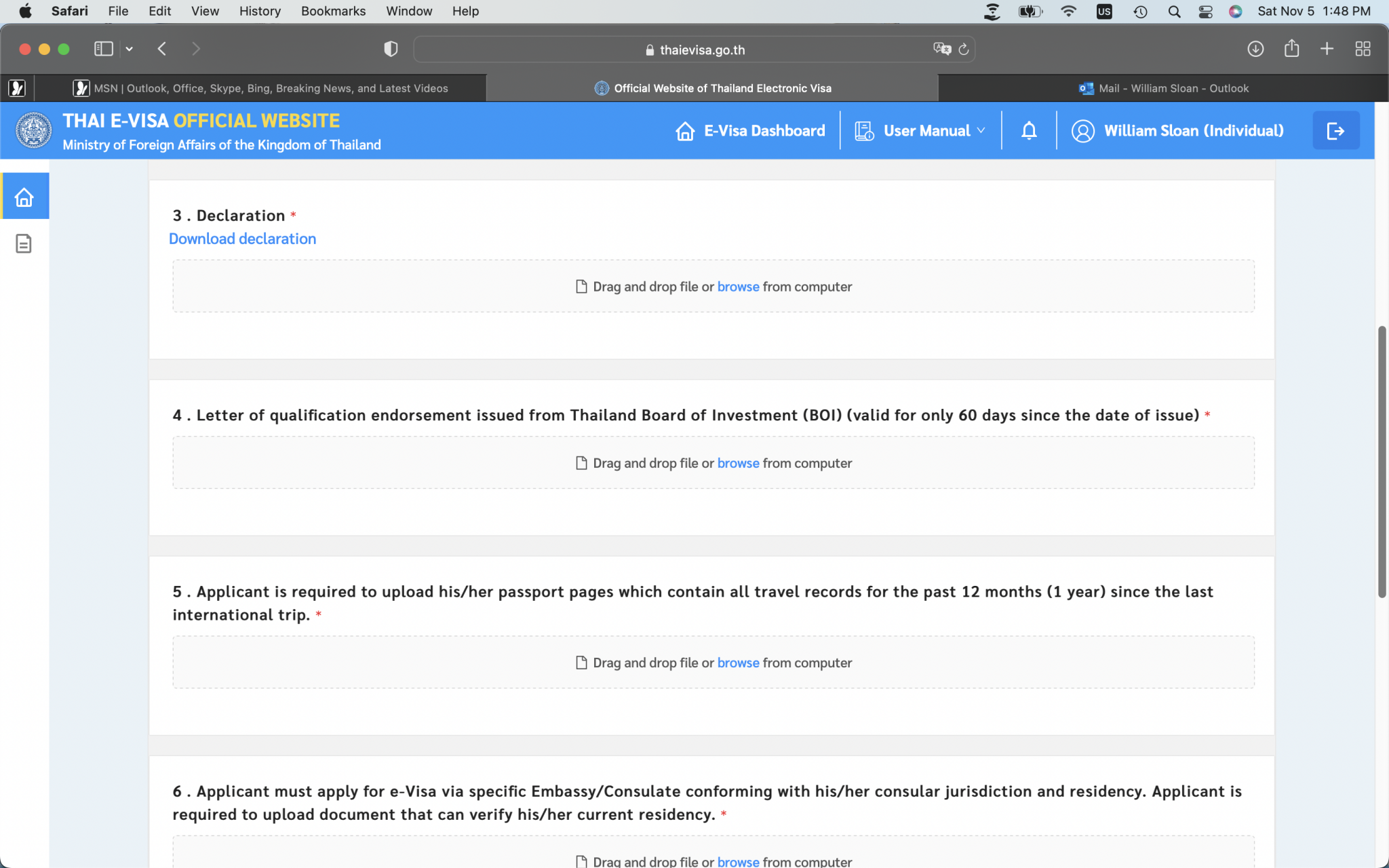The height and width of the screenshot is (868, 1389).
Task: Open the Help menu
Action: click(x=465, y=11)
